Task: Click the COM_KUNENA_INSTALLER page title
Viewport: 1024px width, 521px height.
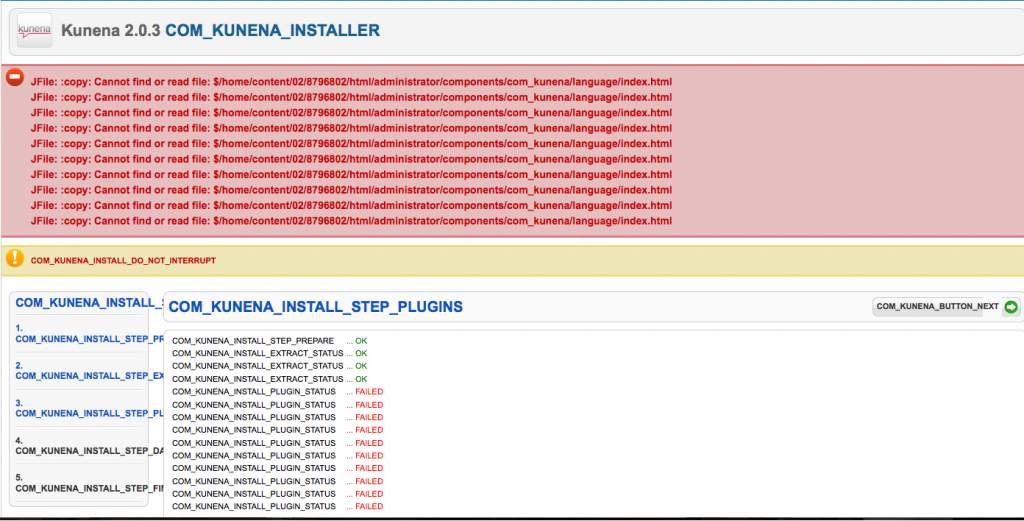Action: pos(272,31)
